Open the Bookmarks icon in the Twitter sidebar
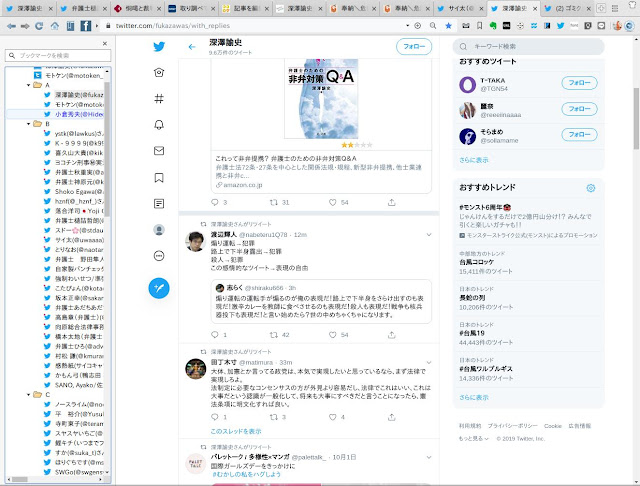 point(159,178)
